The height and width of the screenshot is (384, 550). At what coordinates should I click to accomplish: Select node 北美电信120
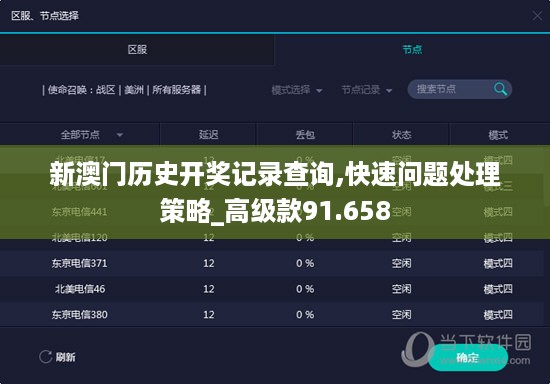[79, 237]
